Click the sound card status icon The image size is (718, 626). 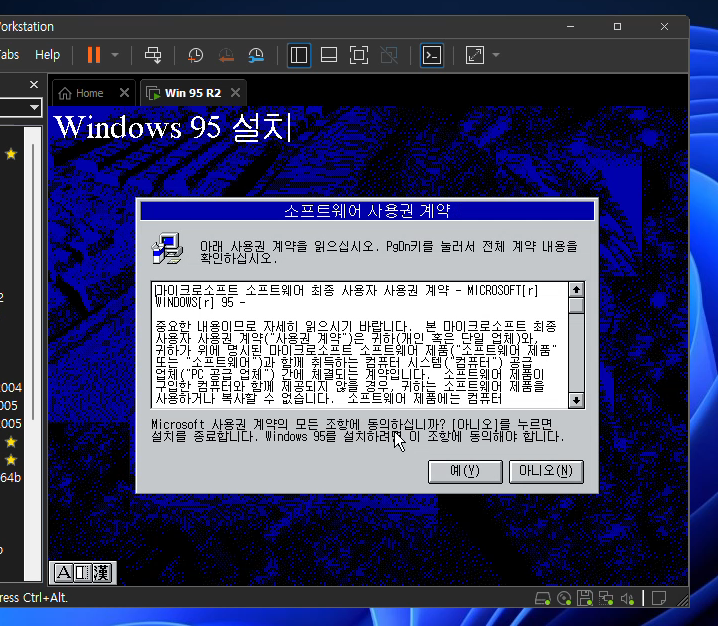(x=627, y=598)
